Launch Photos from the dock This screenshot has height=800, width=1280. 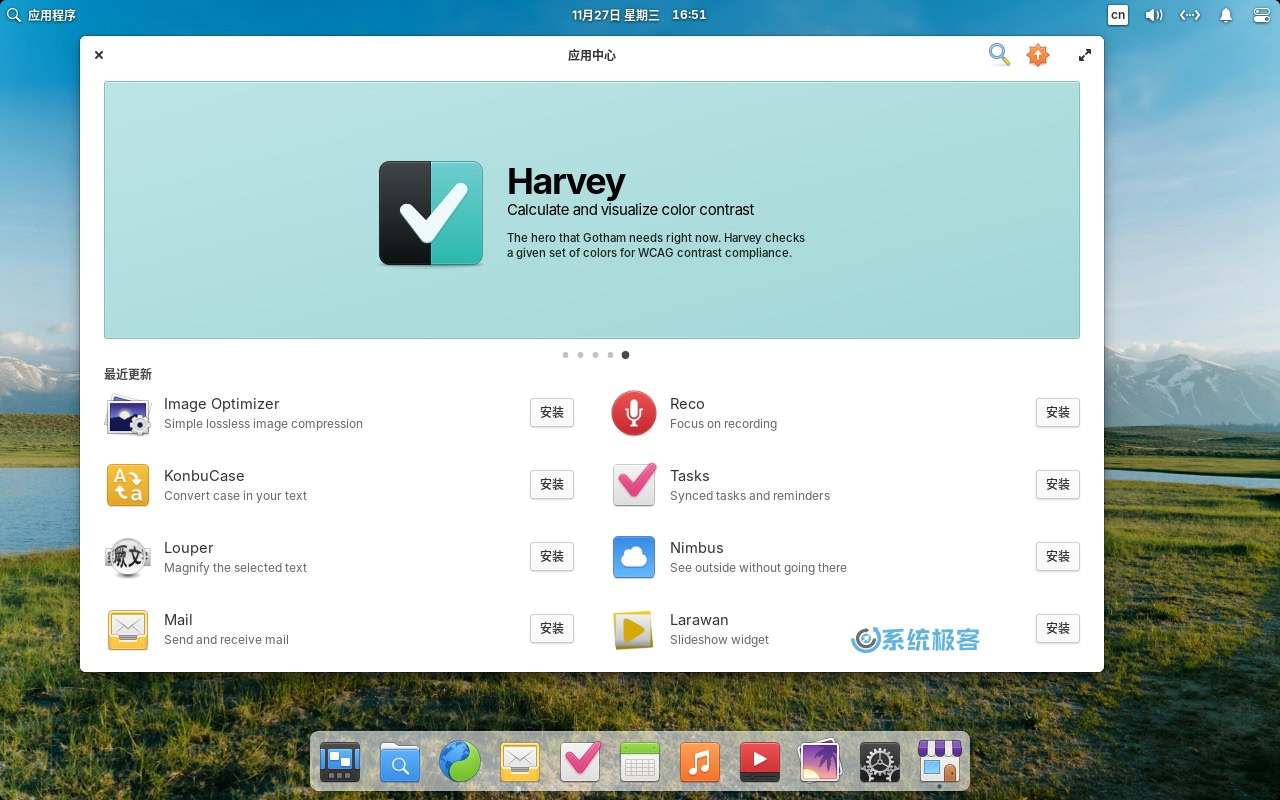820,763
